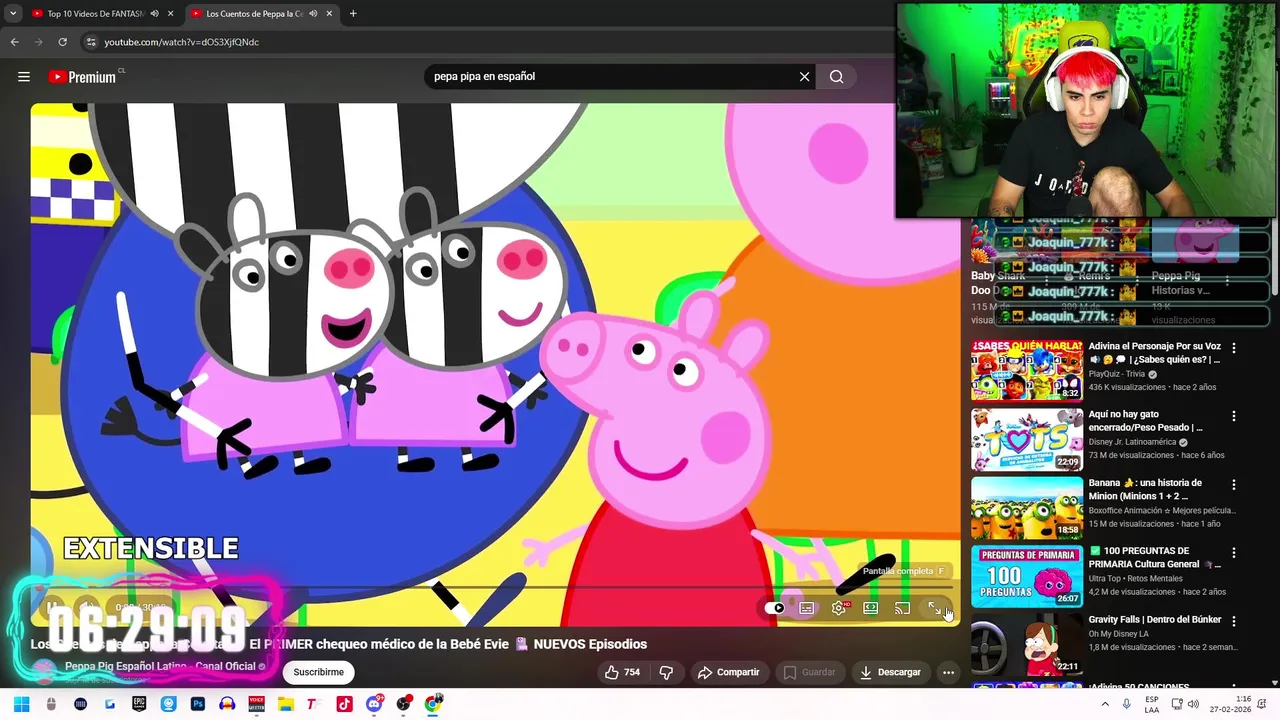Enter full screen with the player button
1280x720 pixels.
934,608
